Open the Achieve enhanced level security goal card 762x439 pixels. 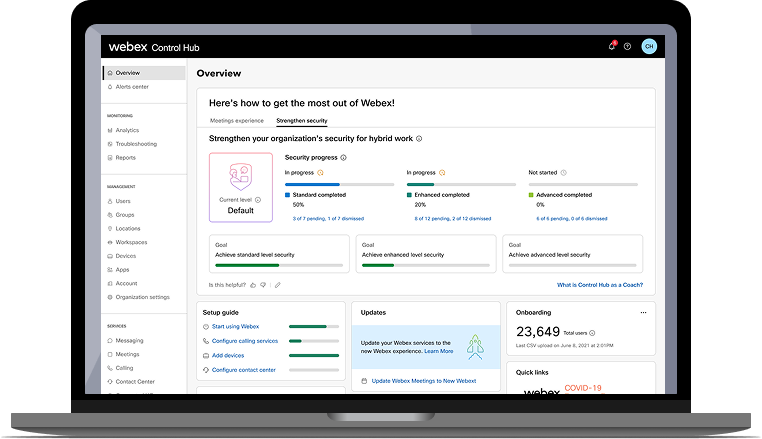coord(426,254)
